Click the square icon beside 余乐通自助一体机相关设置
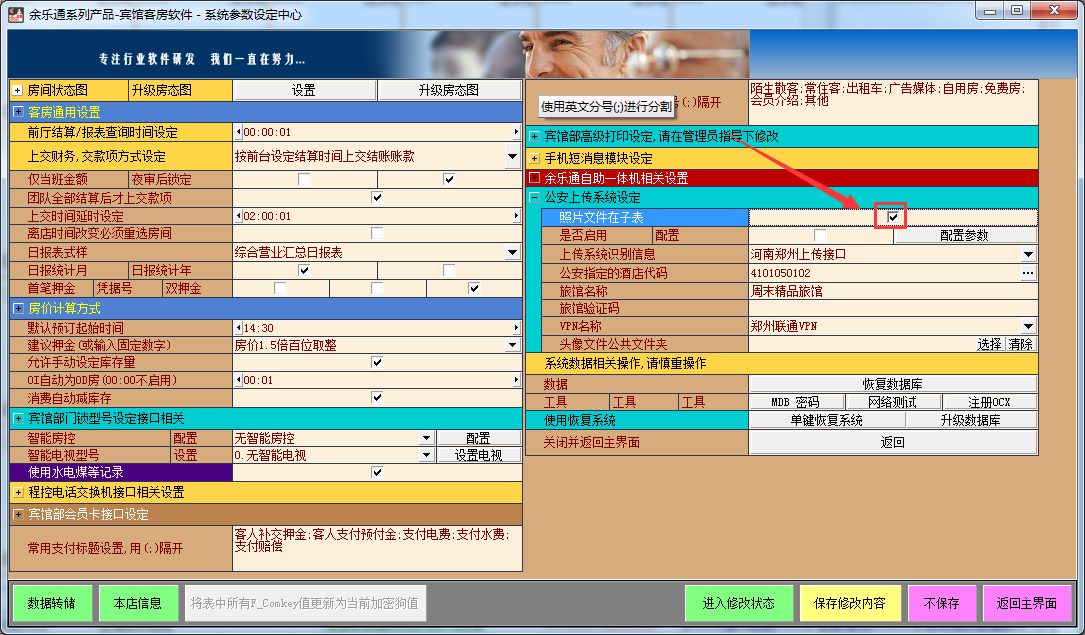This screenshot has width=1085, height=635. [x=534, y=178]
